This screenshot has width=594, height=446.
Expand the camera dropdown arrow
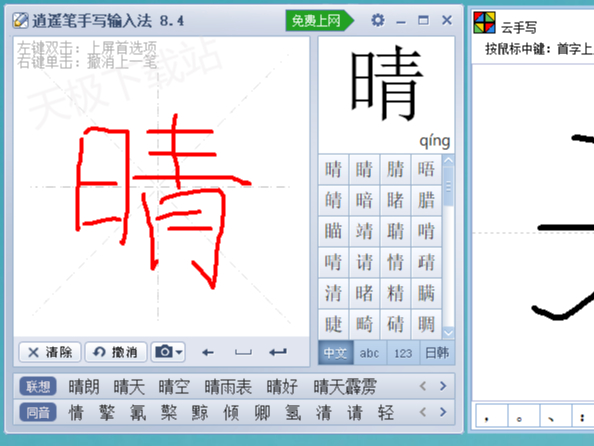coord(179,352)
